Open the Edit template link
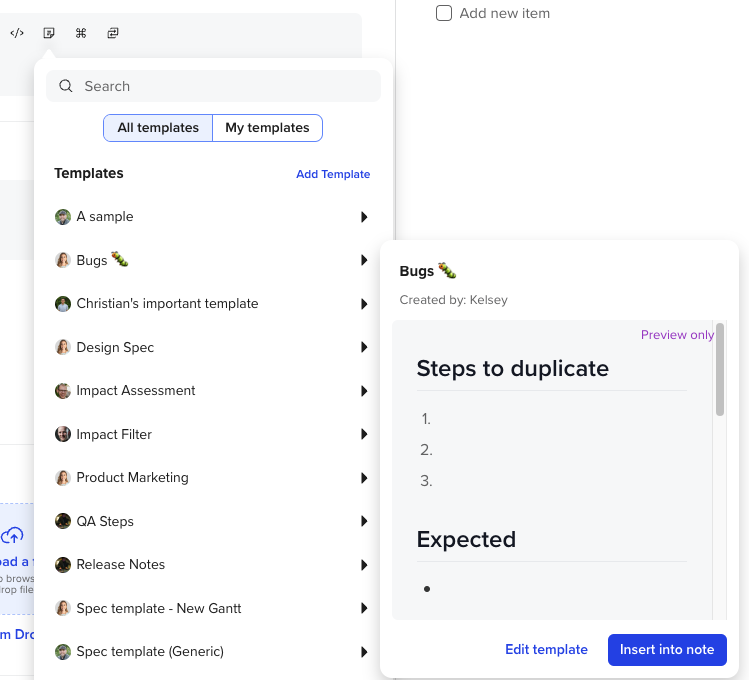 pos(546,650)
